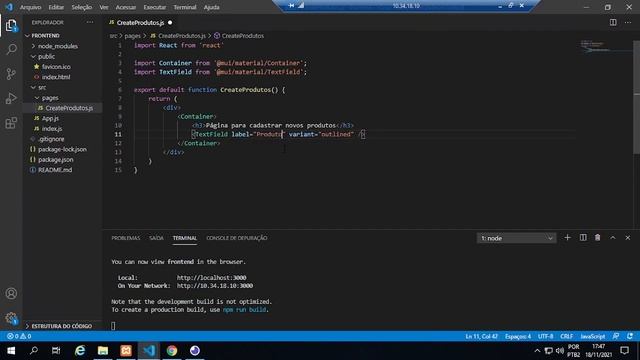Image resolution: width=640 pixels, height=360 pixels.
Task: Open the Extensions view
Action: 11,123
